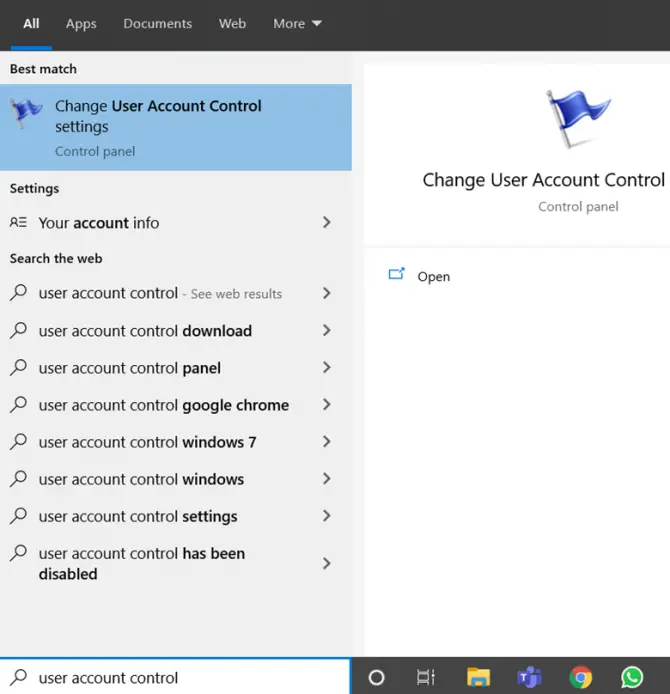Select 'user account control google chrome' suggestion
670x694 pixels.
pyautogui.click(x=176, y=405)
